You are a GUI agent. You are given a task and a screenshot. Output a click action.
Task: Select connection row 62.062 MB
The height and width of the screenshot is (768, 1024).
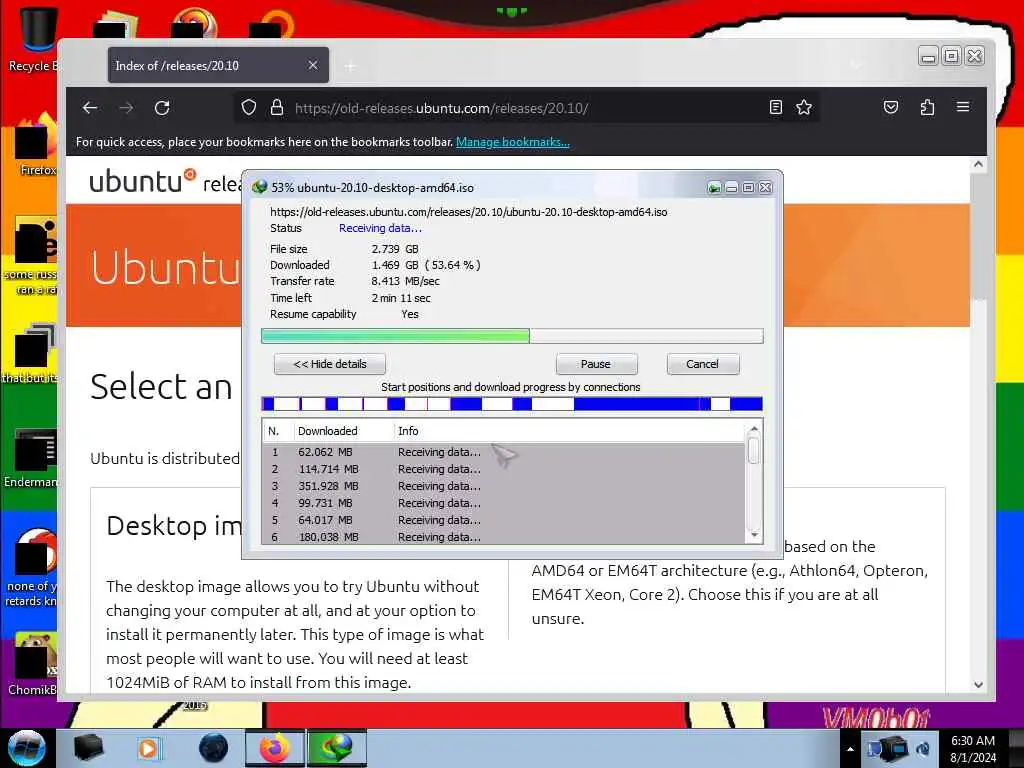pyautogui.click(x=503, y=452)
